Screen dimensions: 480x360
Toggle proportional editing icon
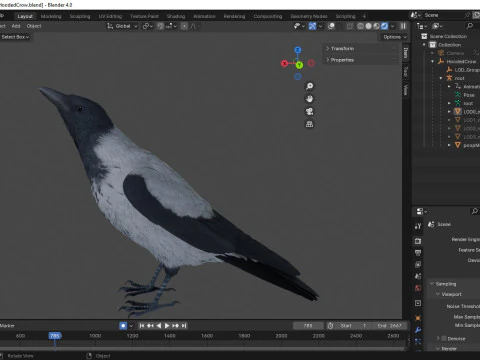[184, 26]
